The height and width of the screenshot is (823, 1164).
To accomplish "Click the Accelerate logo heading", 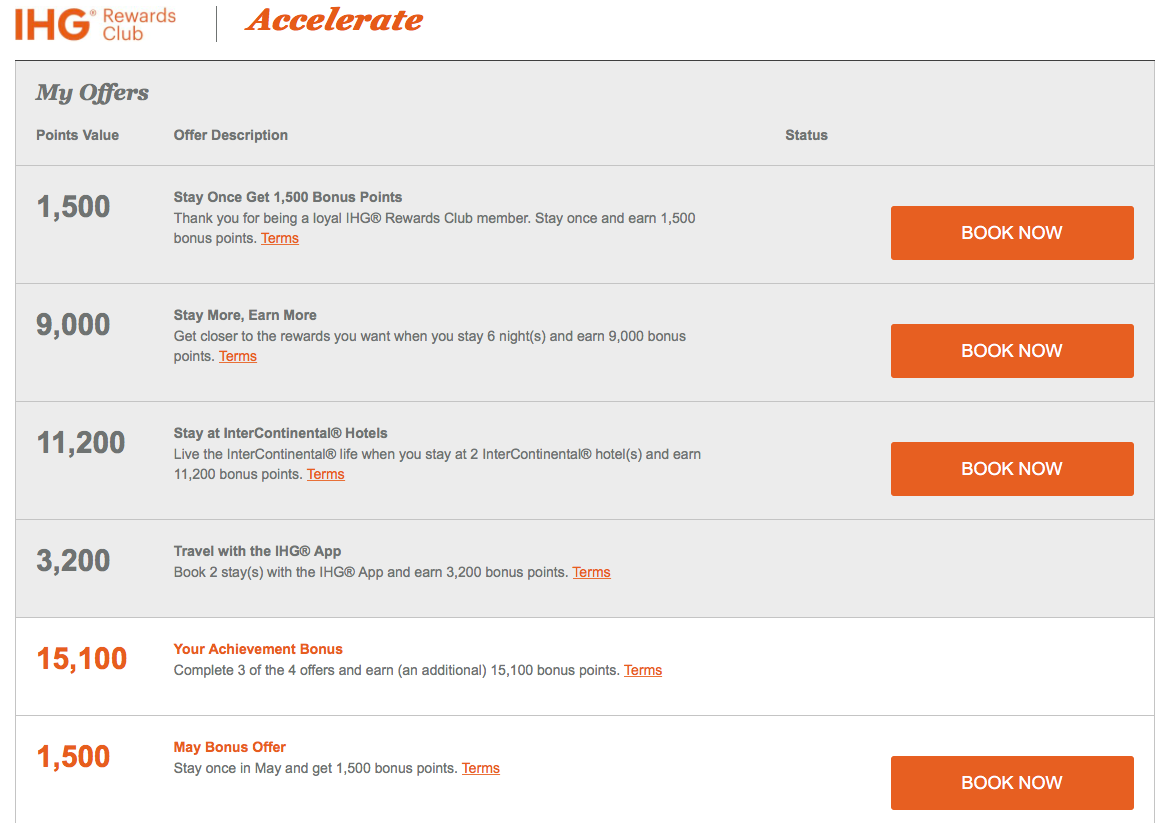I will (x=334, y=20).
